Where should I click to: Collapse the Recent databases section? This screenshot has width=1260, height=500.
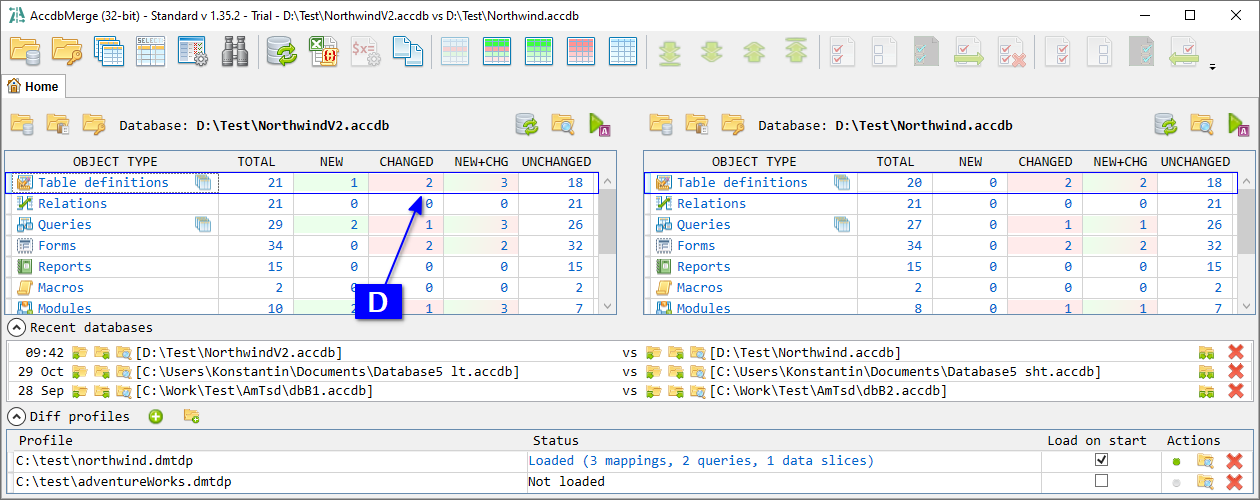[x=16, y=328]
